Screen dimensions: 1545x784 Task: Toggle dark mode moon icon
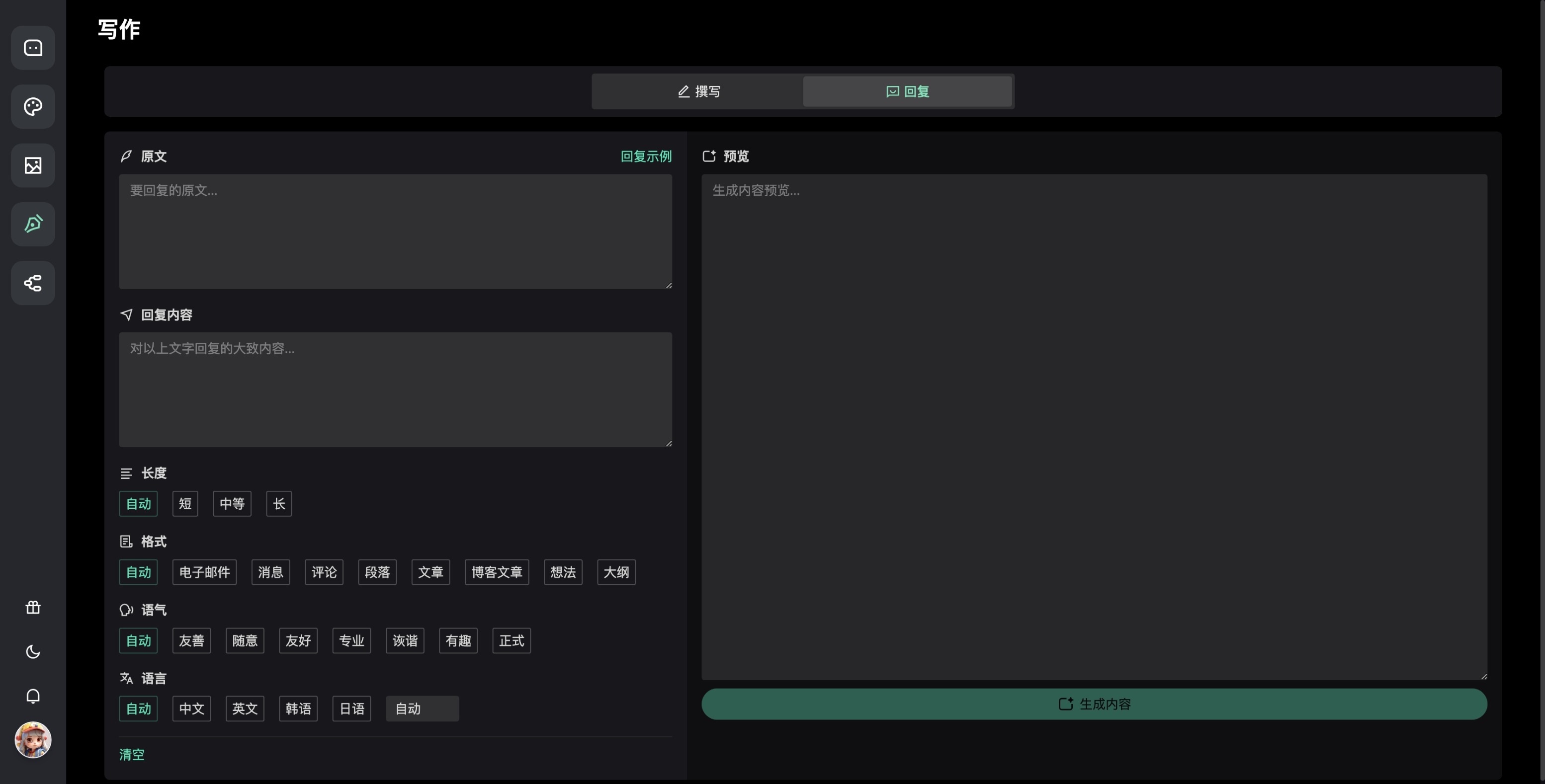tap(33, 651)
